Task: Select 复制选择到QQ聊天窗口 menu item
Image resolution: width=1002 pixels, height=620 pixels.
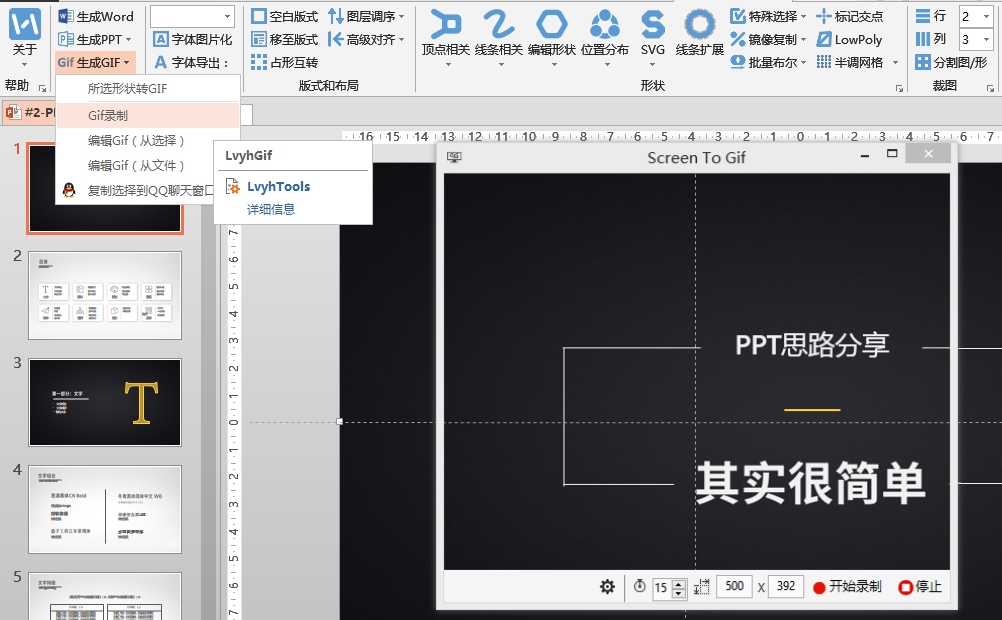Action: tap(135, 190)
